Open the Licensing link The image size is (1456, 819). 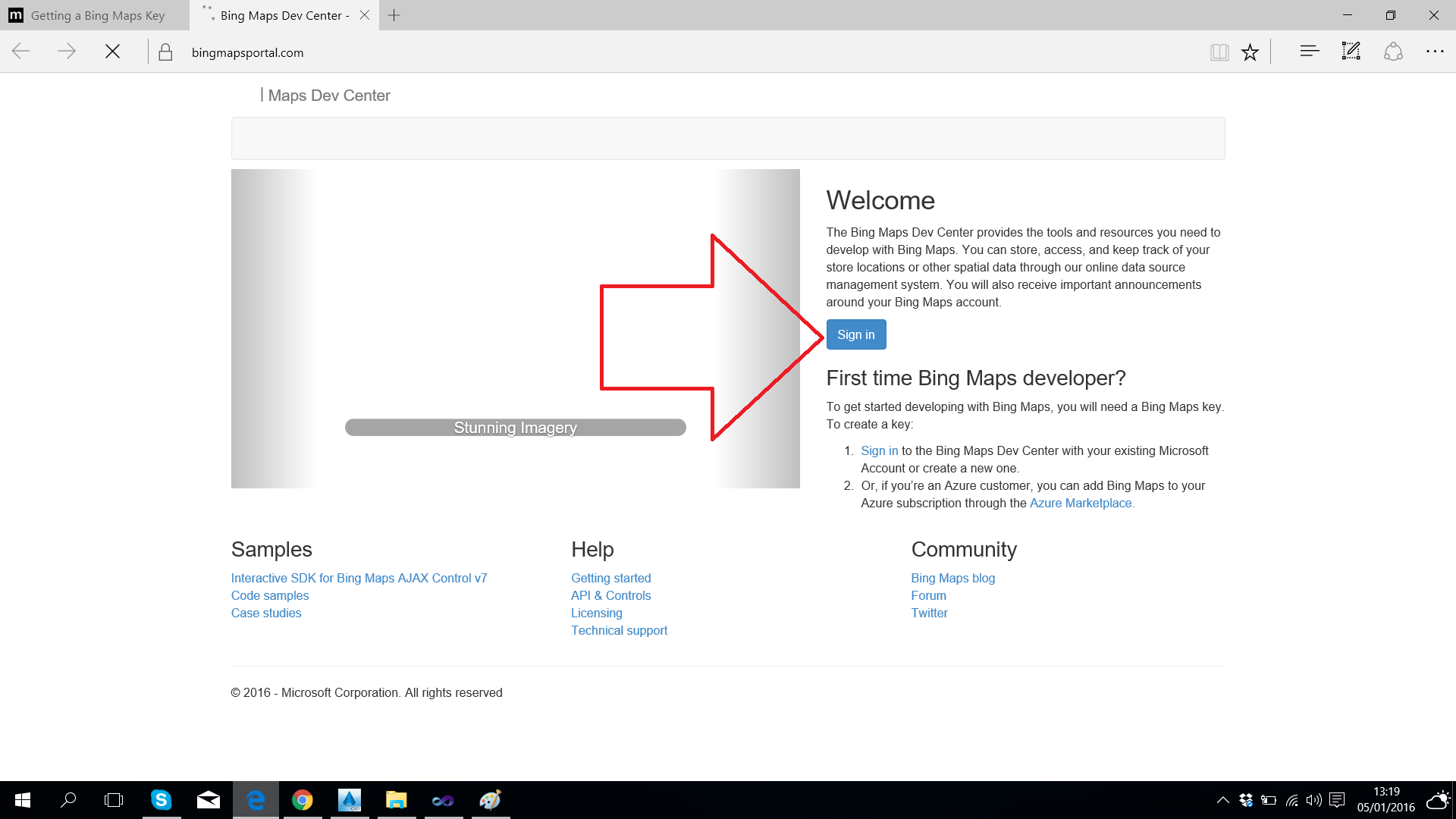tap(596, 613)
